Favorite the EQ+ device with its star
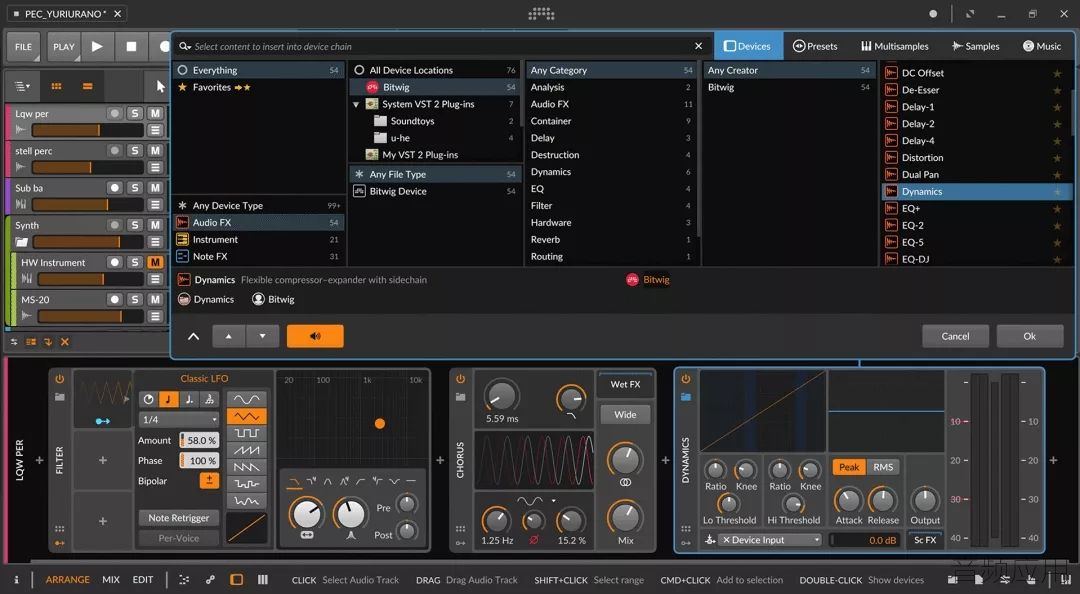 tap(1057, 208)
